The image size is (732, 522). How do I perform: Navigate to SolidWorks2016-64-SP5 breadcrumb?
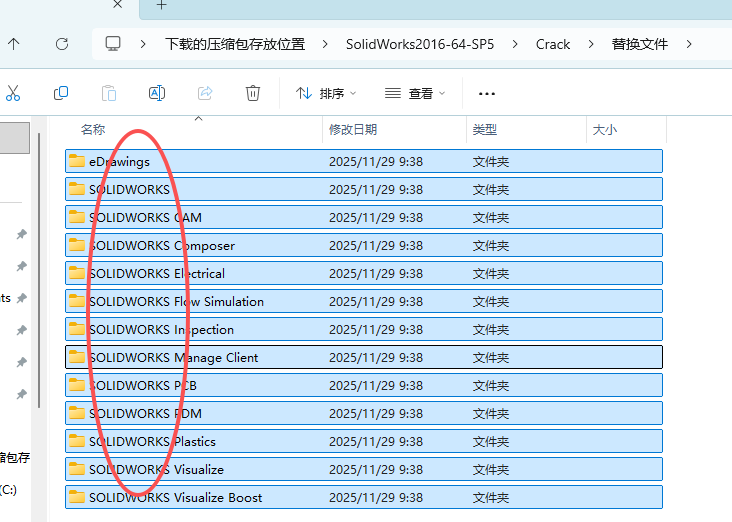420,44
